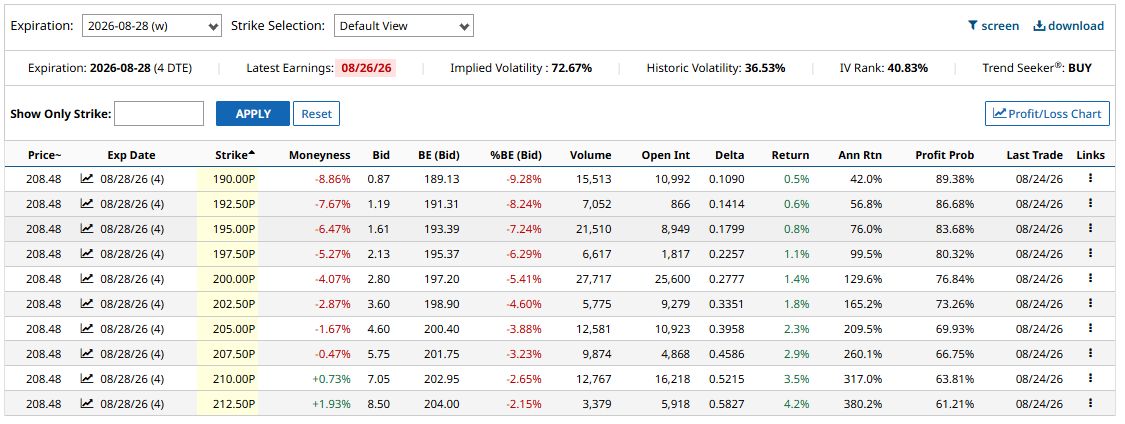Click the blue APPLY button
The width and height of the screenshot is (1125, 424).
253,113
